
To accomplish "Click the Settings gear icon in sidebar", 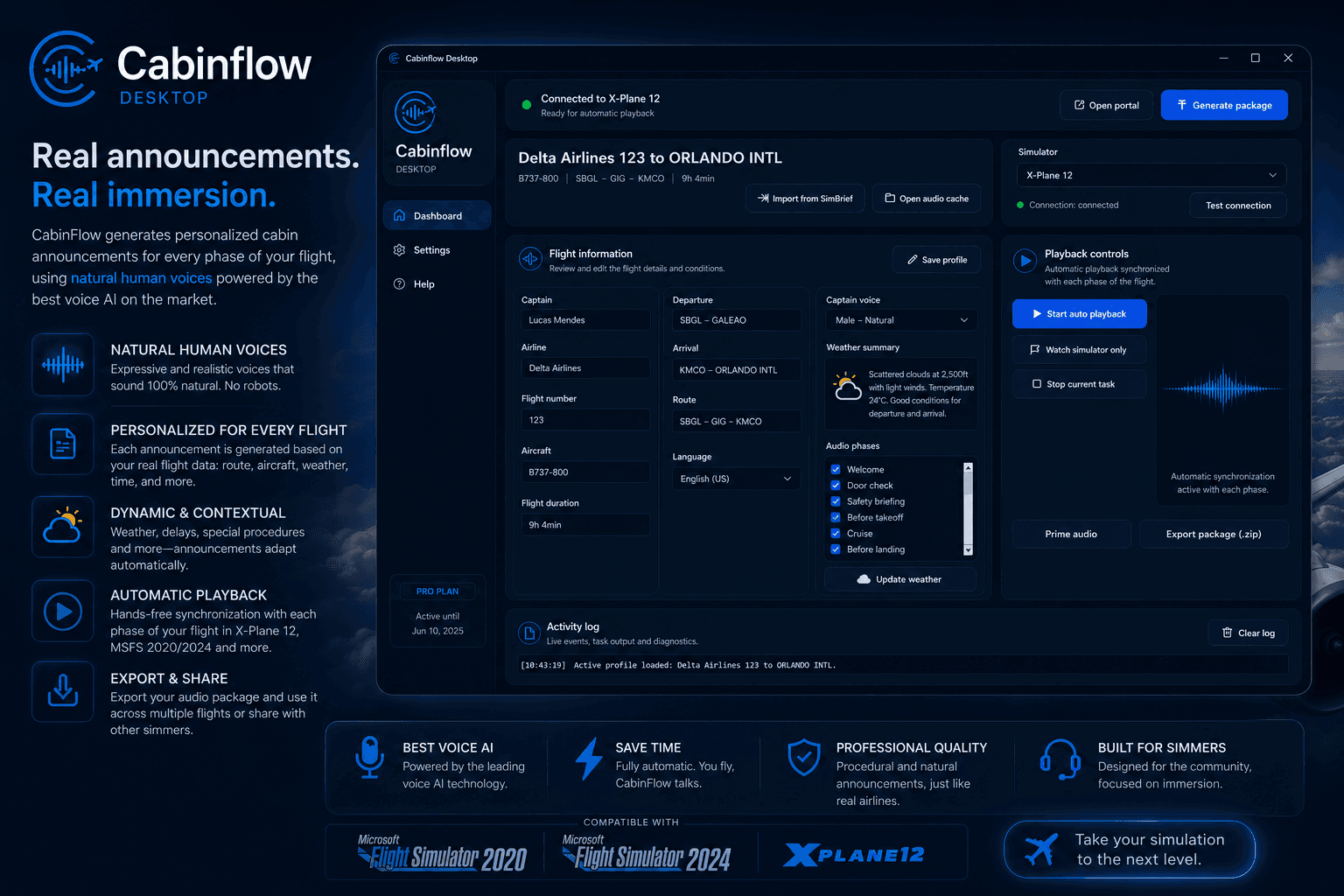I will click(399, 250).
